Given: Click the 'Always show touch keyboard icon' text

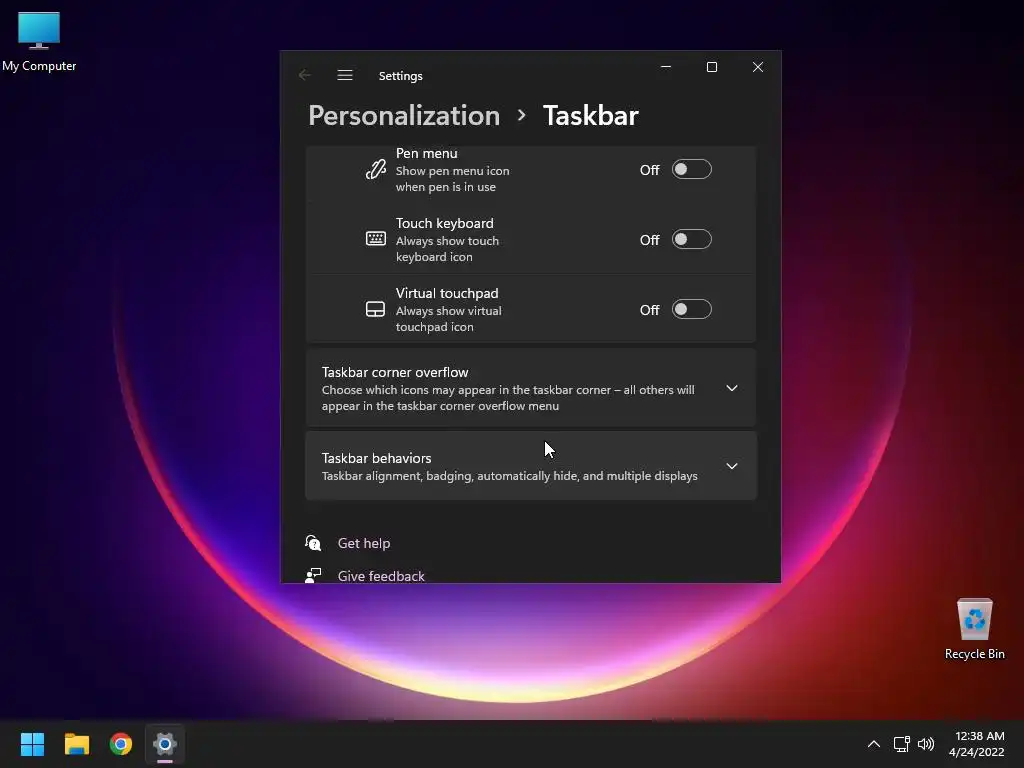Looking at the screenshot, I should pyautogui.click(x=447, y=249).
